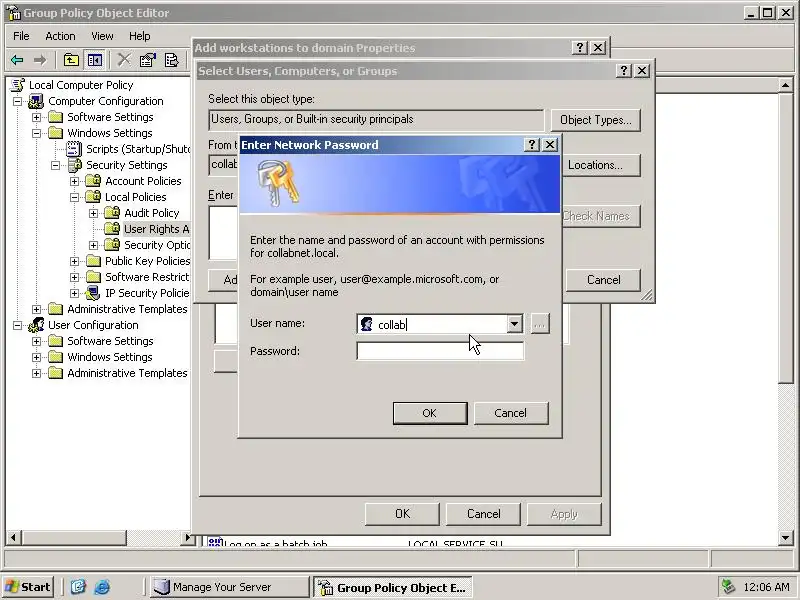Click the Group Policy Object Editor taskbar button
Viewport: 800px width, 600px height.
coord(393,588)
